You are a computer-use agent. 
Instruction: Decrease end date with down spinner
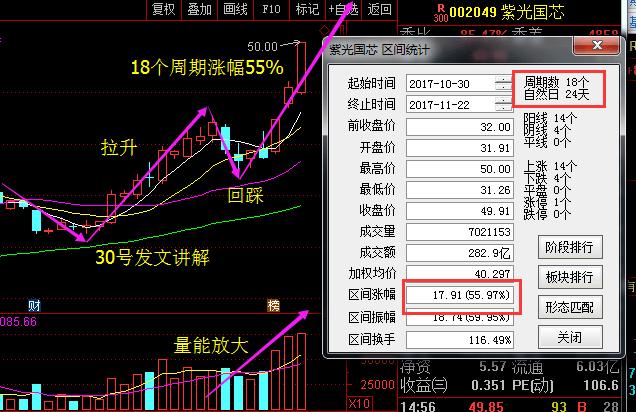point(503,109)
